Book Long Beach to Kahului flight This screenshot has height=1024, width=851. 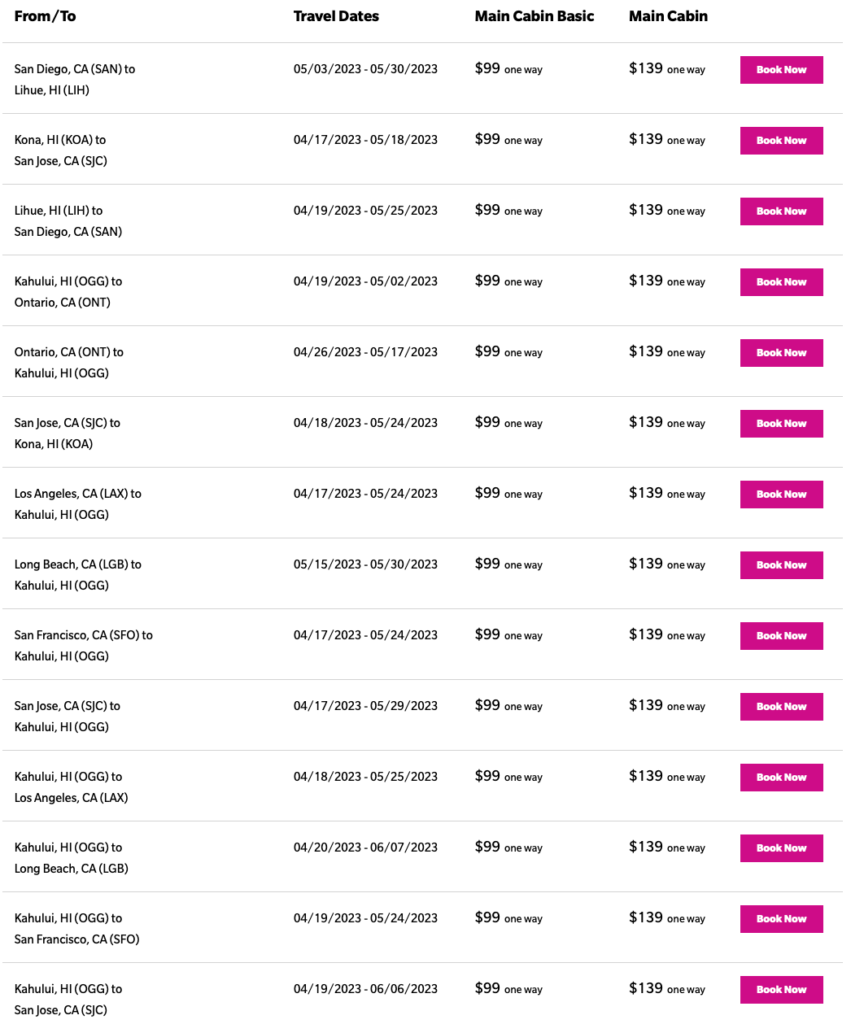[781, 565]
